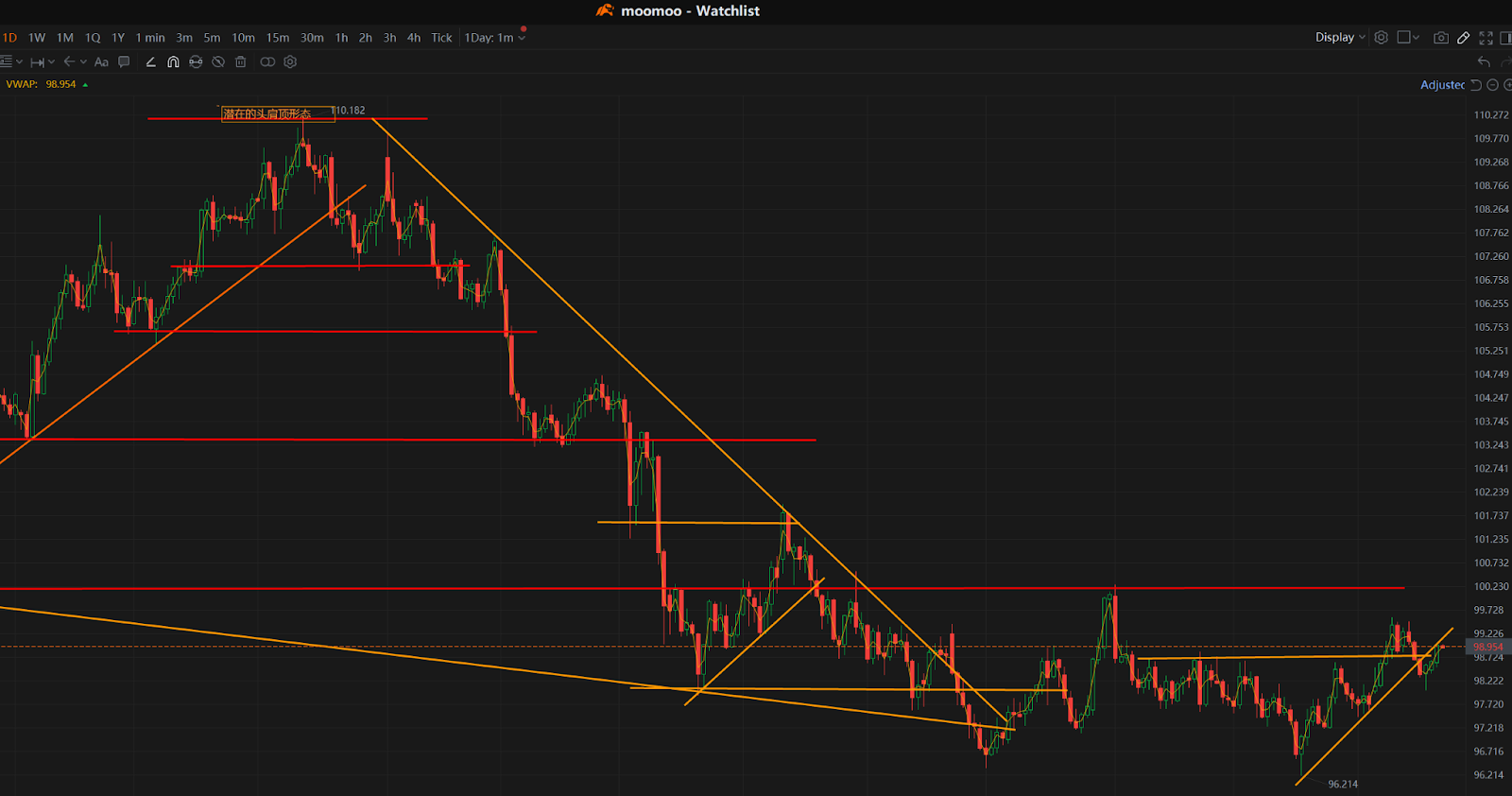The image size is (1512, 796).
Task: Select the Chinese head-and-shoulders text annotation
Action: pos(278,113)
